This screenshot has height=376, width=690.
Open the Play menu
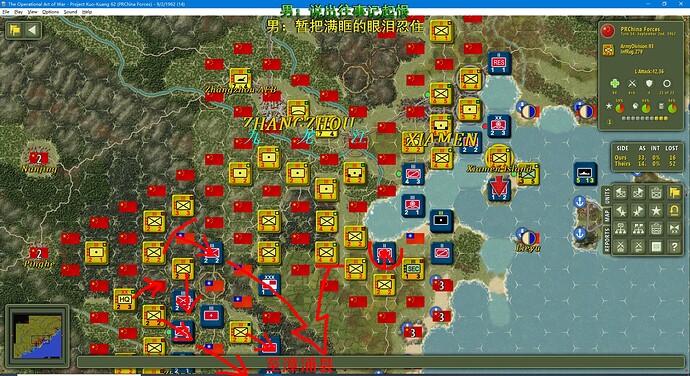coord(18,12)
